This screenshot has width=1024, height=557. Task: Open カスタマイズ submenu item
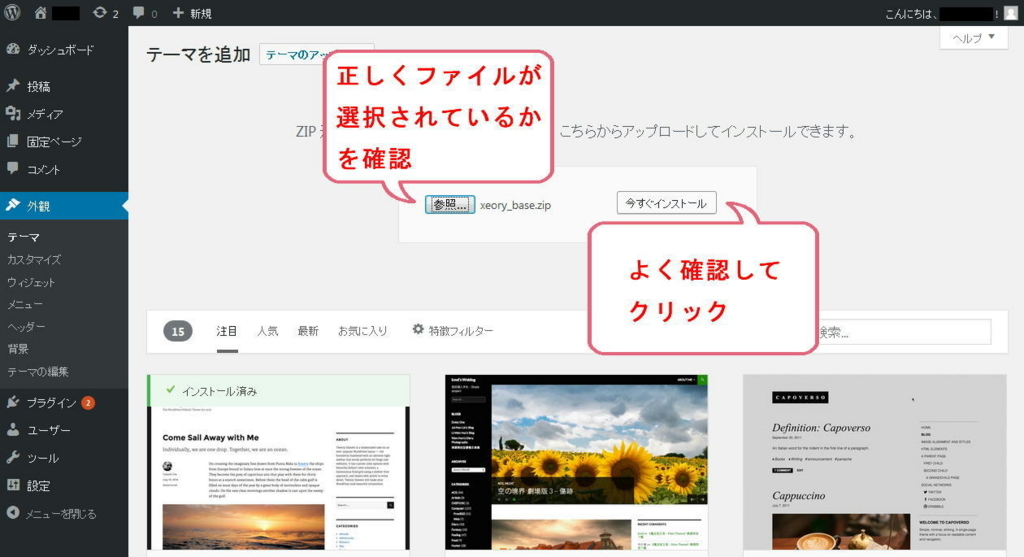(x=34, y=260)
